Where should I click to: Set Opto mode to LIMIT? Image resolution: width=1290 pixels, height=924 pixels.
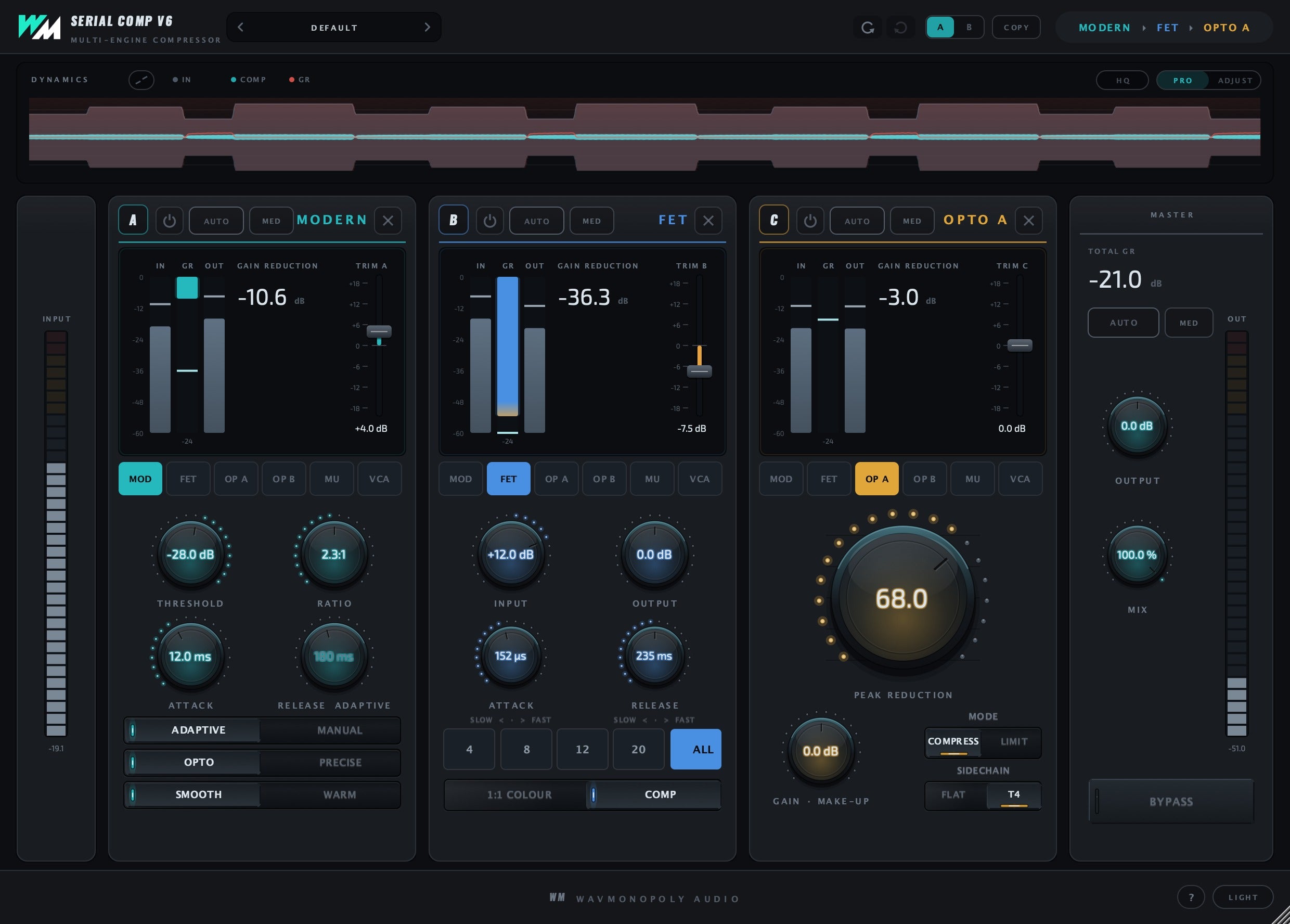click(x=1014, y=742)
